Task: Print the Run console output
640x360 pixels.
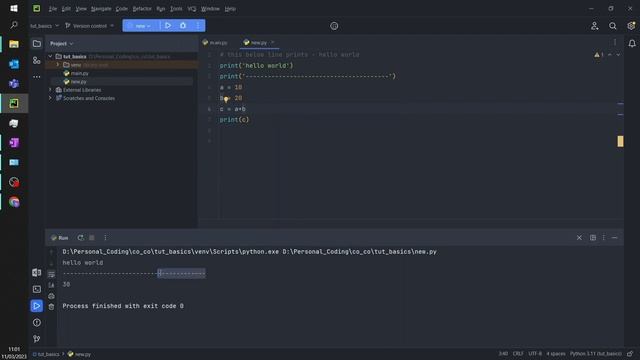Action: [x=51, y=296]
